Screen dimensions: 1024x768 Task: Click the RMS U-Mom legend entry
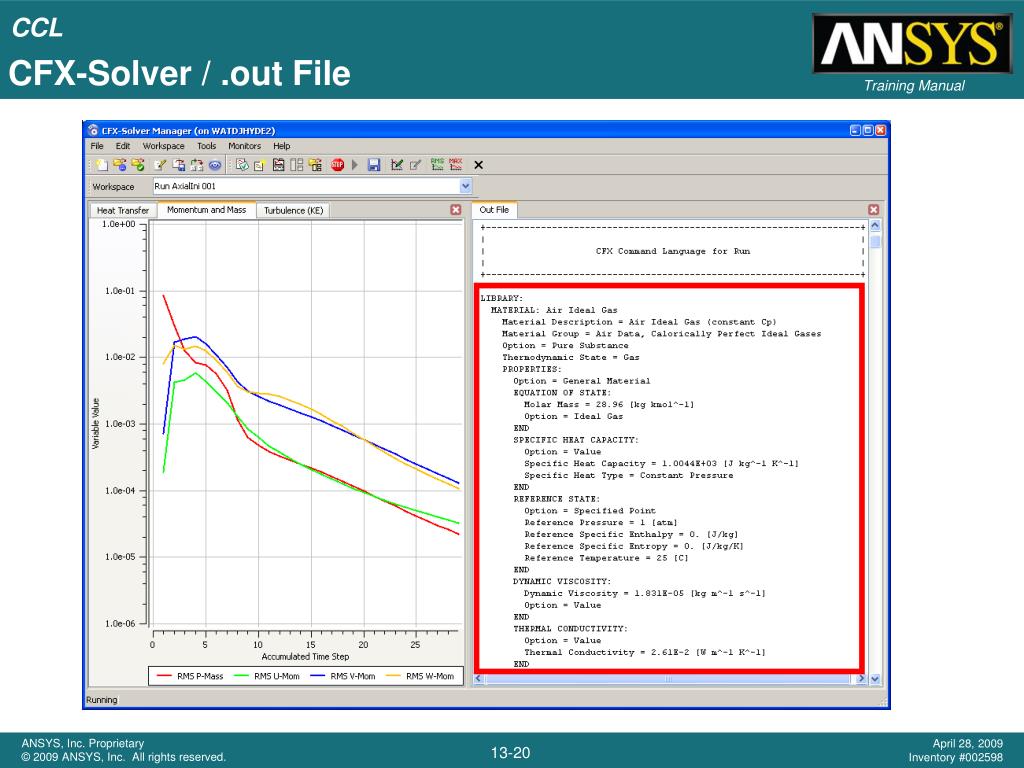[266, 676]
